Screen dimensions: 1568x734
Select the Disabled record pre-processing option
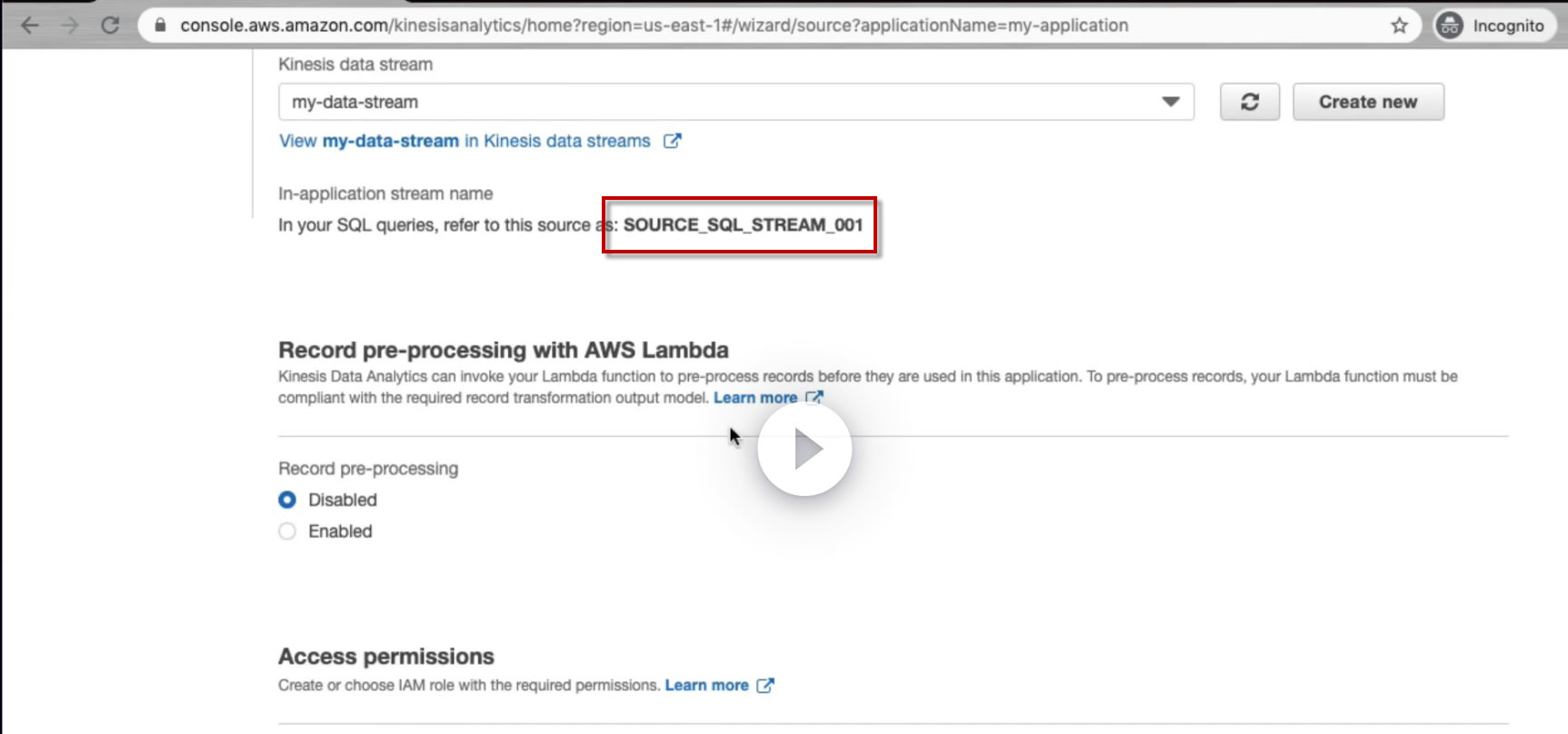pyautogui.click(x=287, y=500)
